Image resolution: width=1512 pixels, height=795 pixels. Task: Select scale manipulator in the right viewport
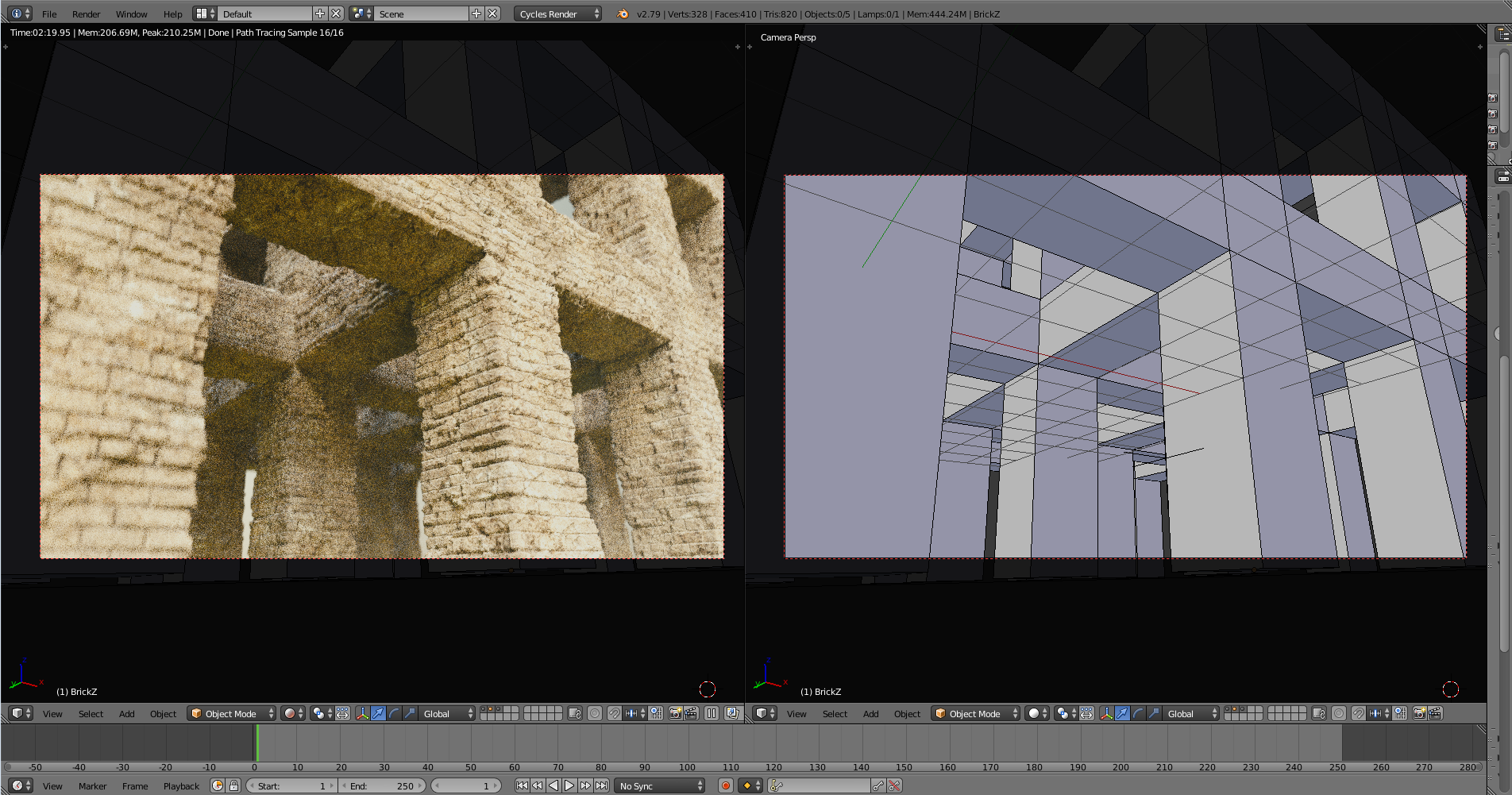1154,713
